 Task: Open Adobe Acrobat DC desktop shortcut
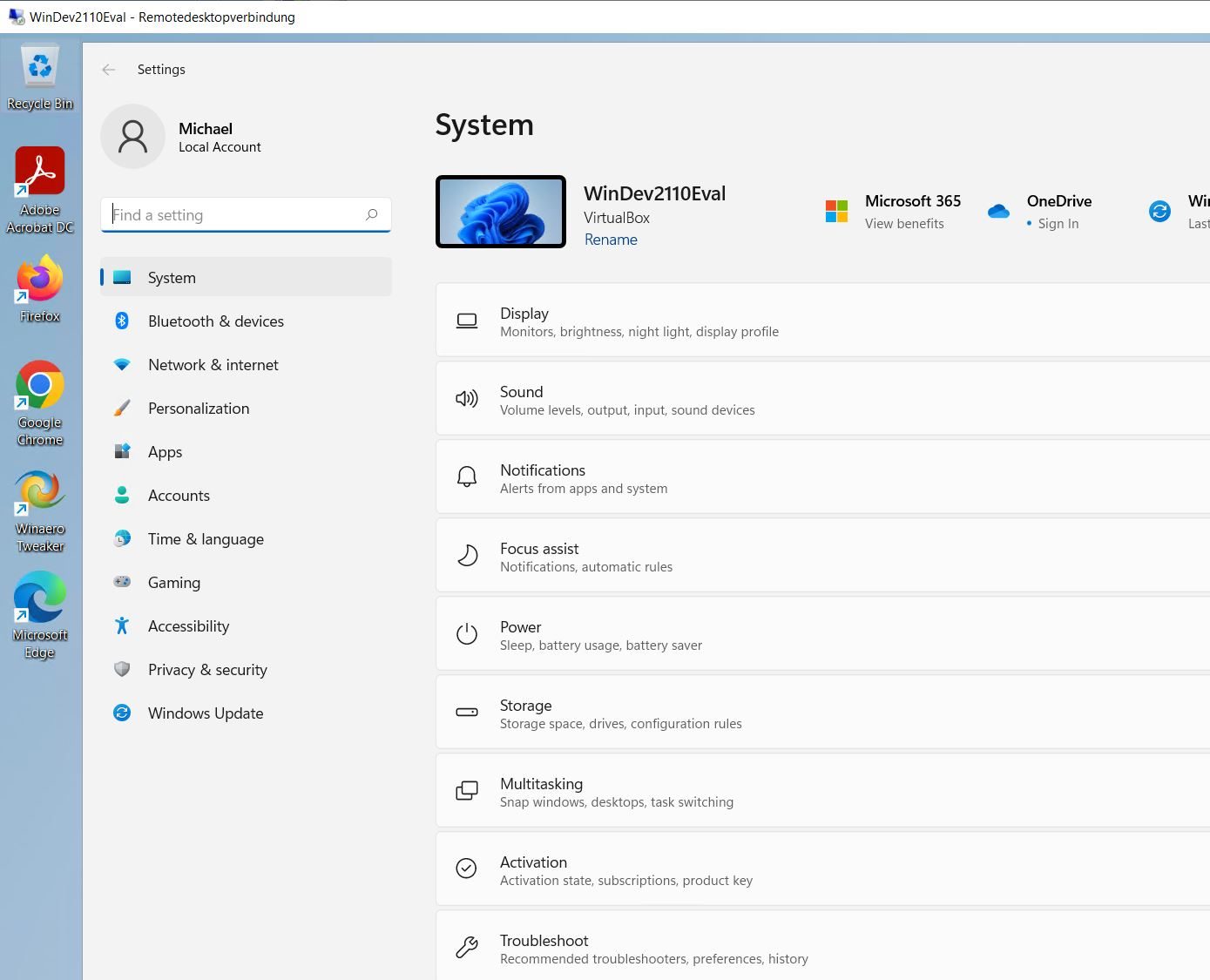click(x=40, y=181)
